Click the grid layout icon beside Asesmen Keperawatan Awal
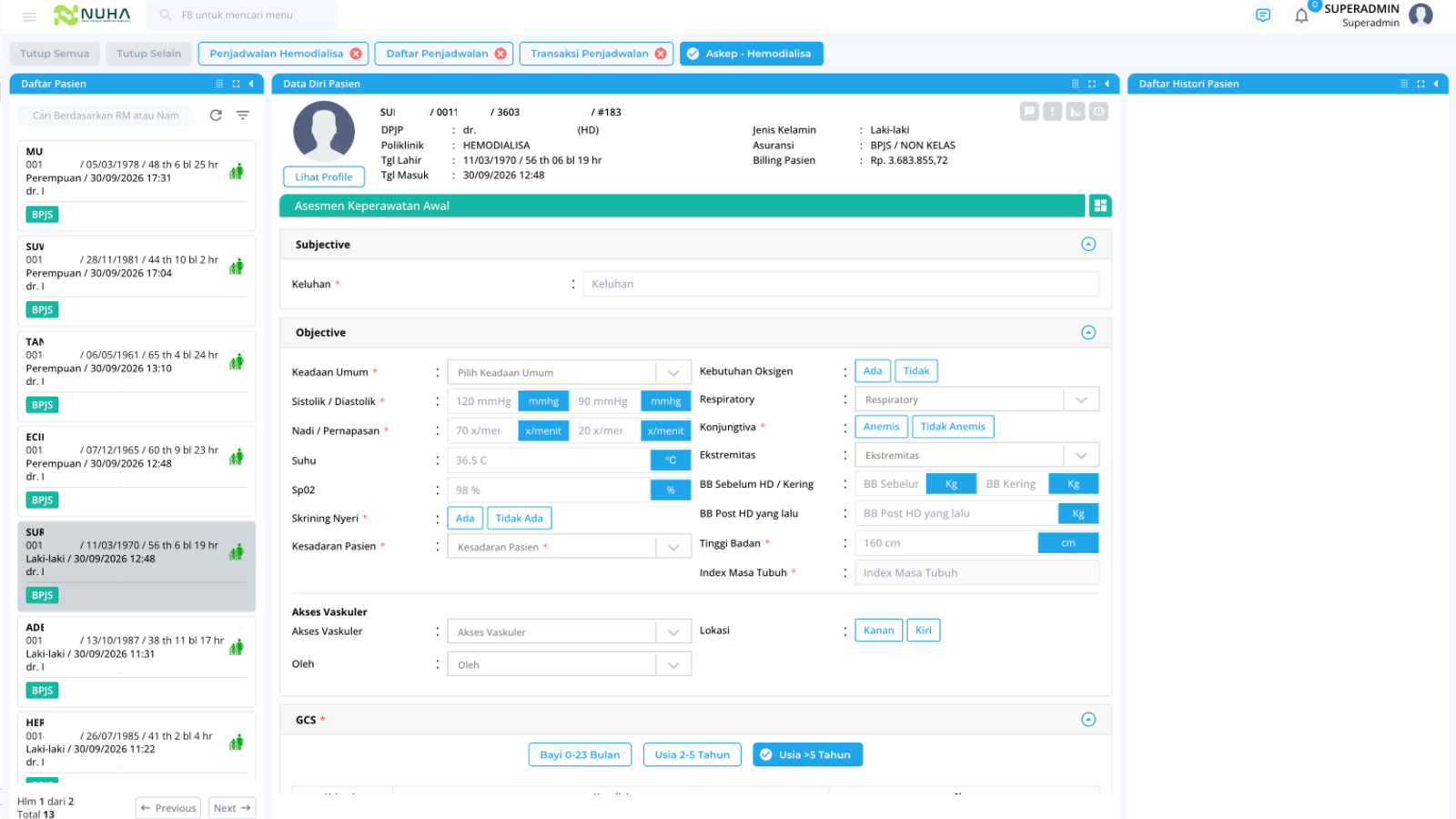 [1100, 206]
